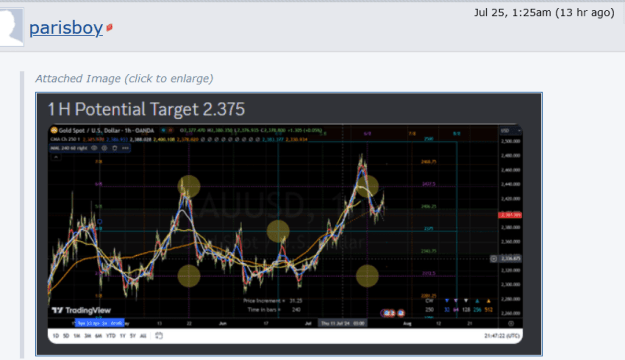This screenshot has height=360, width=625.
Task: Click parisboy's avatar picture
Action: 11,27
